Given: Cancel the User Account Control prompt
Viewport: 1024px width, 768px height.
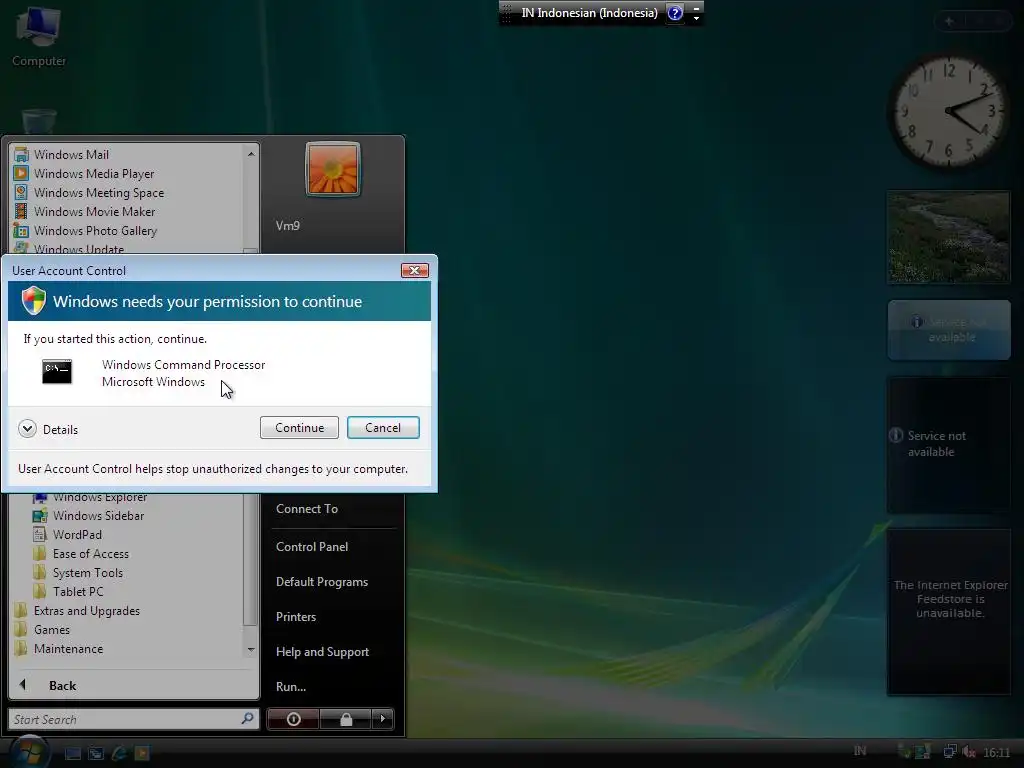Looking at the screenshot, I should coord(383,428).
